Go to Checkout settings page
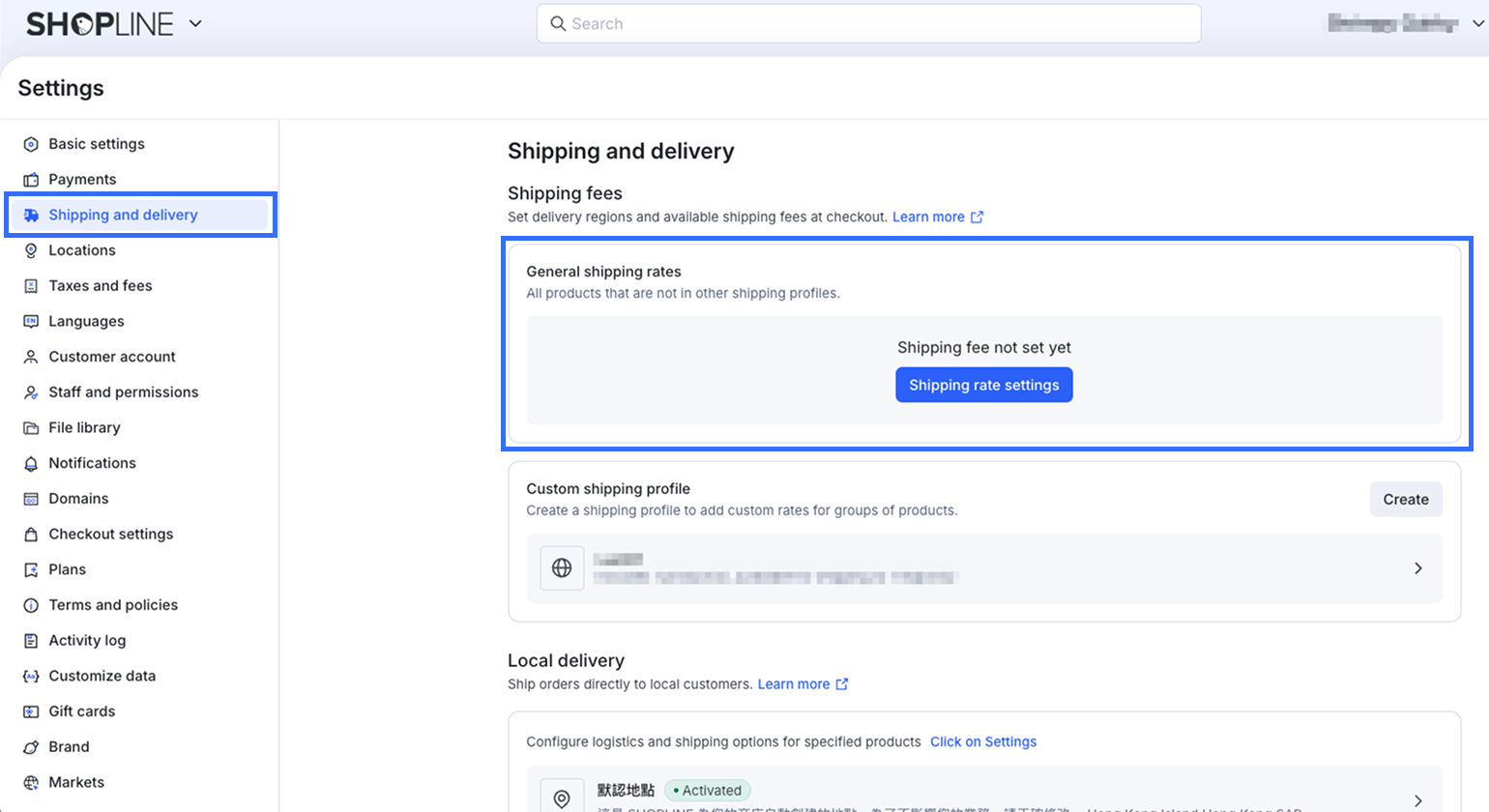The height and width of the screenshot is (812, 1489). (111, 535)
